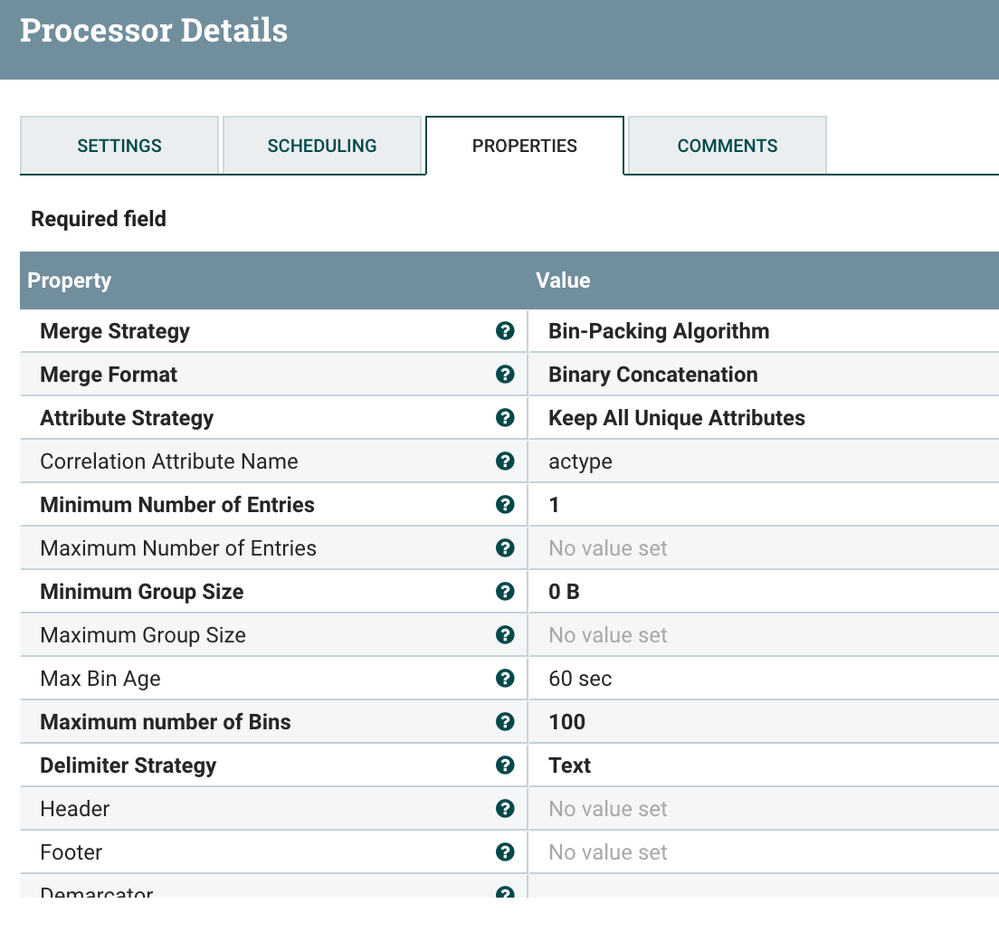The height and width of the screenshot is (941, 999).
Task: Open the Scheduling tab
Action: tap(322, 146)
